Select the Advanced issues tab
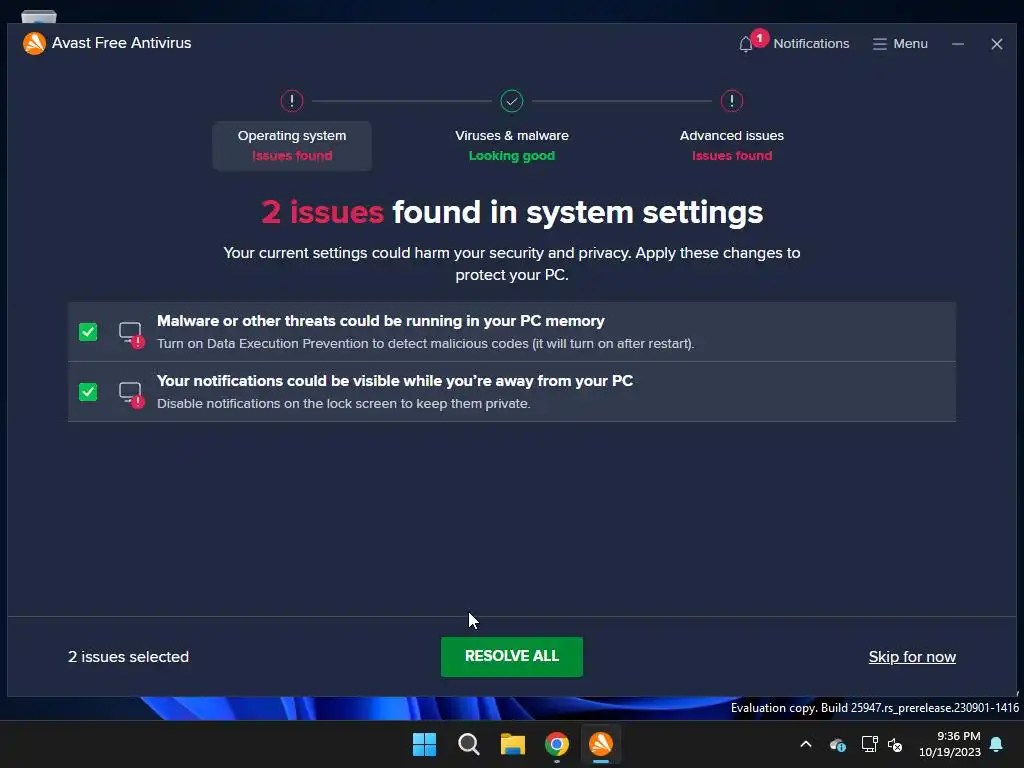The height and width of the screenshot is (768, 1024). pos(731,146)
